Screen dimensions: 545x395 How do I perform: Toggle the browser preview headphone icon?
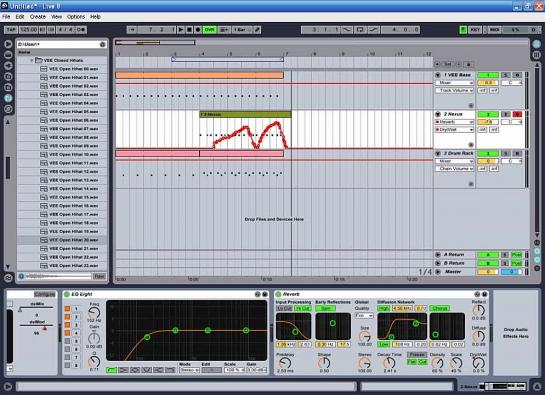[21, 276]
